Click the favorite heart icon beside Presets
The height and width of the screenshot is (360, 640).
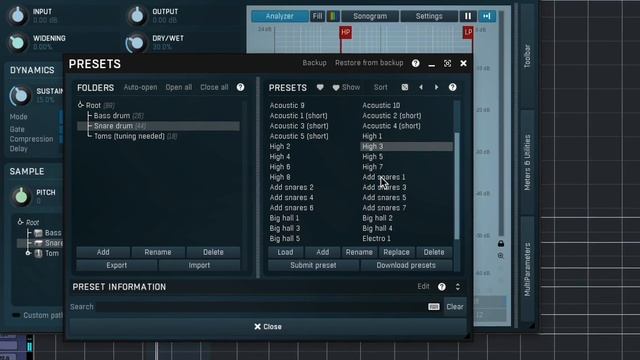pyautogui.click(x=320, y=87)
